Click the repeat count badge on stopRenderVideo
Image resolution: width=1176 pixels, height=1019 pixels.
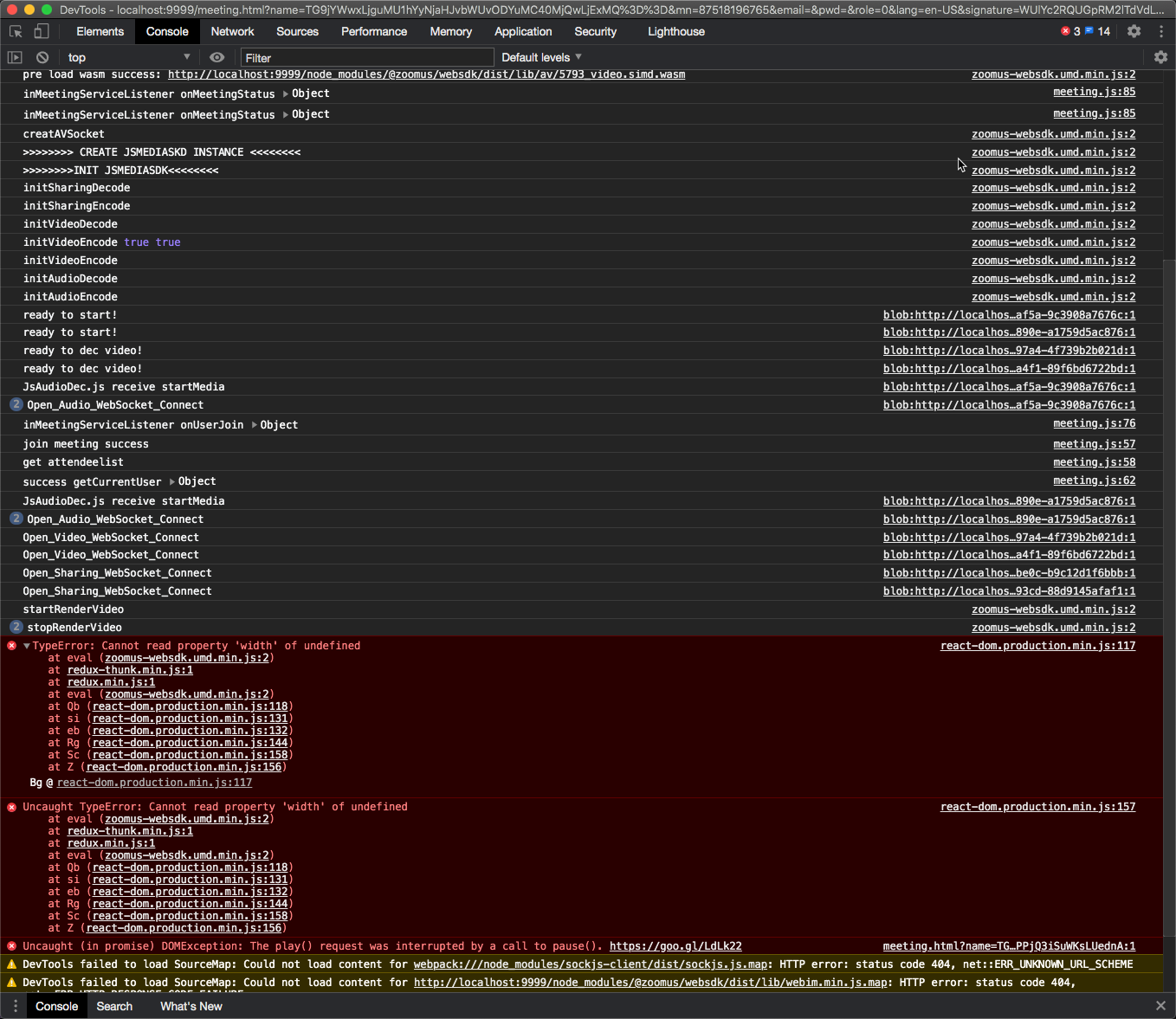[x=16, y=627]
